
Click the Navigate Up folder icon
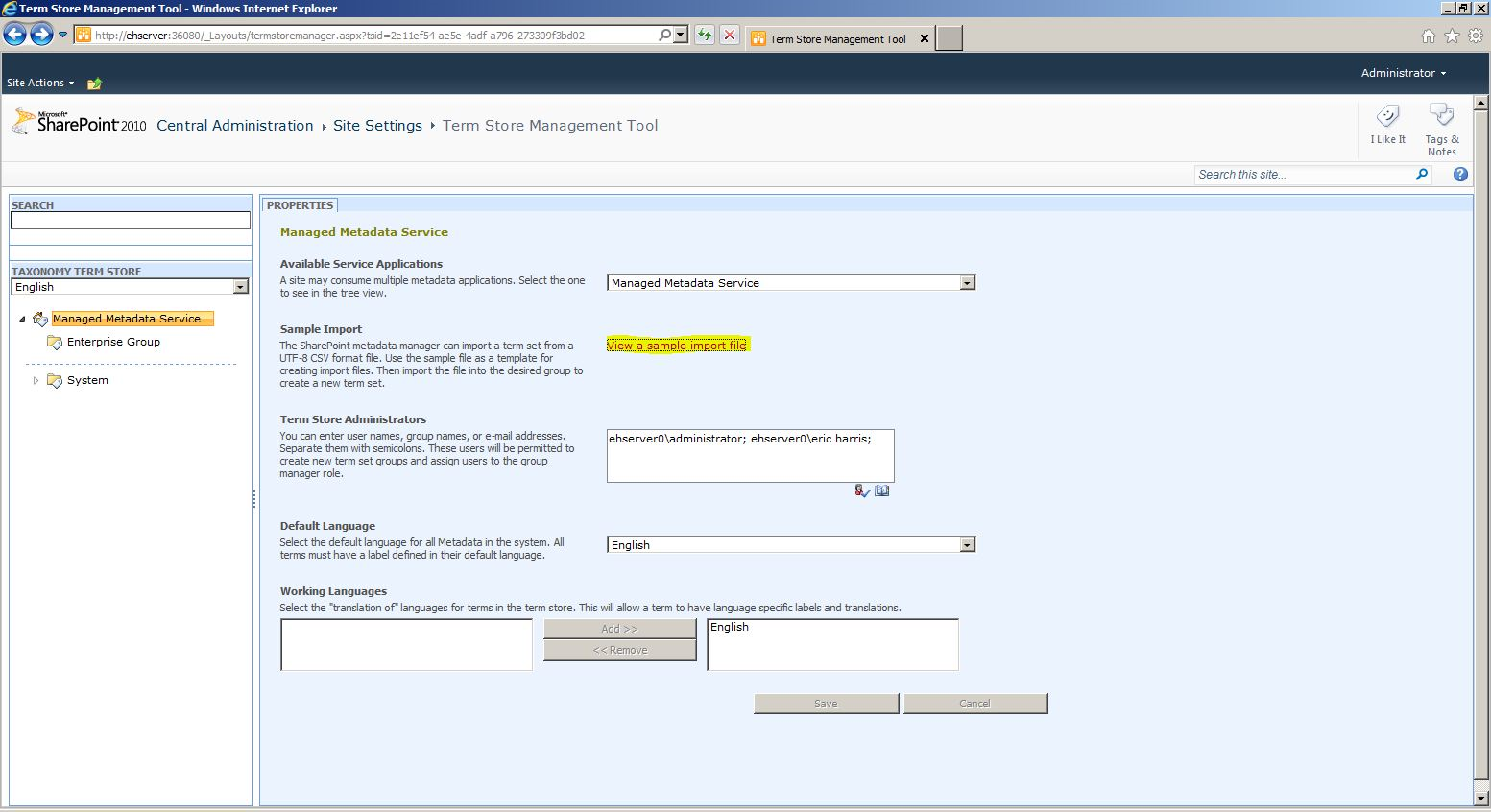coord(94,84)
